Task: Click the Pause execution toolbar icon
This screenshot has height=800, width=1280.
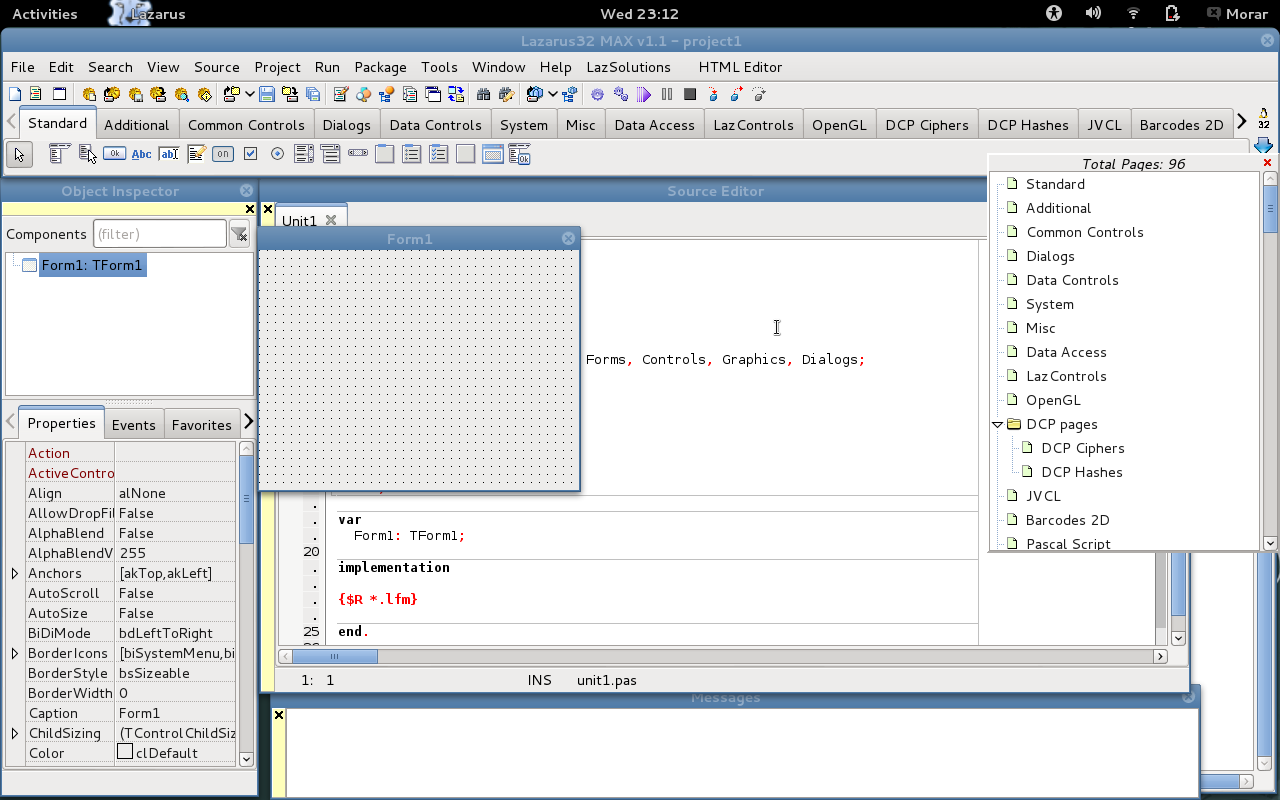Action: [667, 95]
